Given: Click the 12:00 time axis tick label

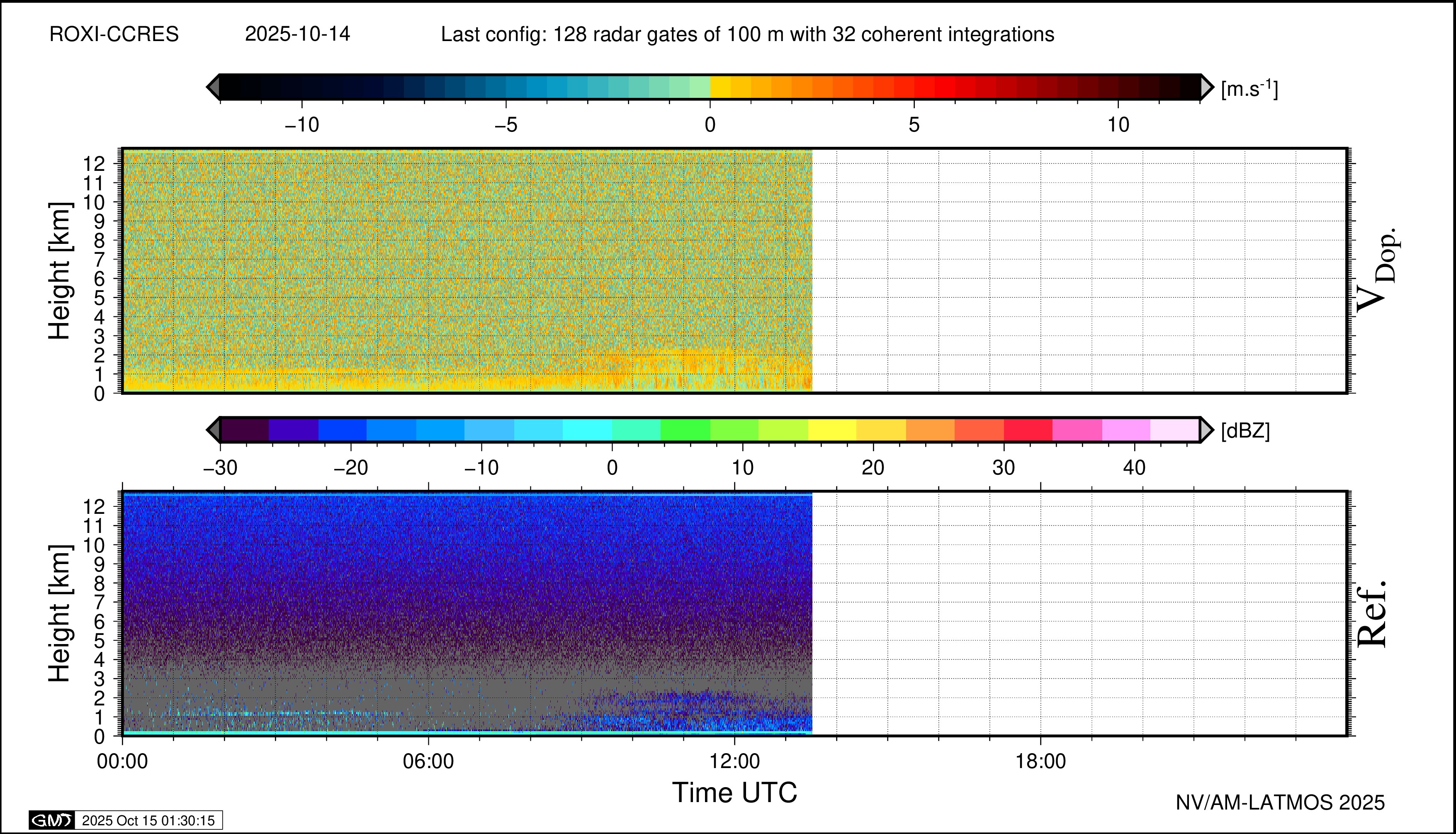Looking at the screenshot, I should (x=734, y=761).
